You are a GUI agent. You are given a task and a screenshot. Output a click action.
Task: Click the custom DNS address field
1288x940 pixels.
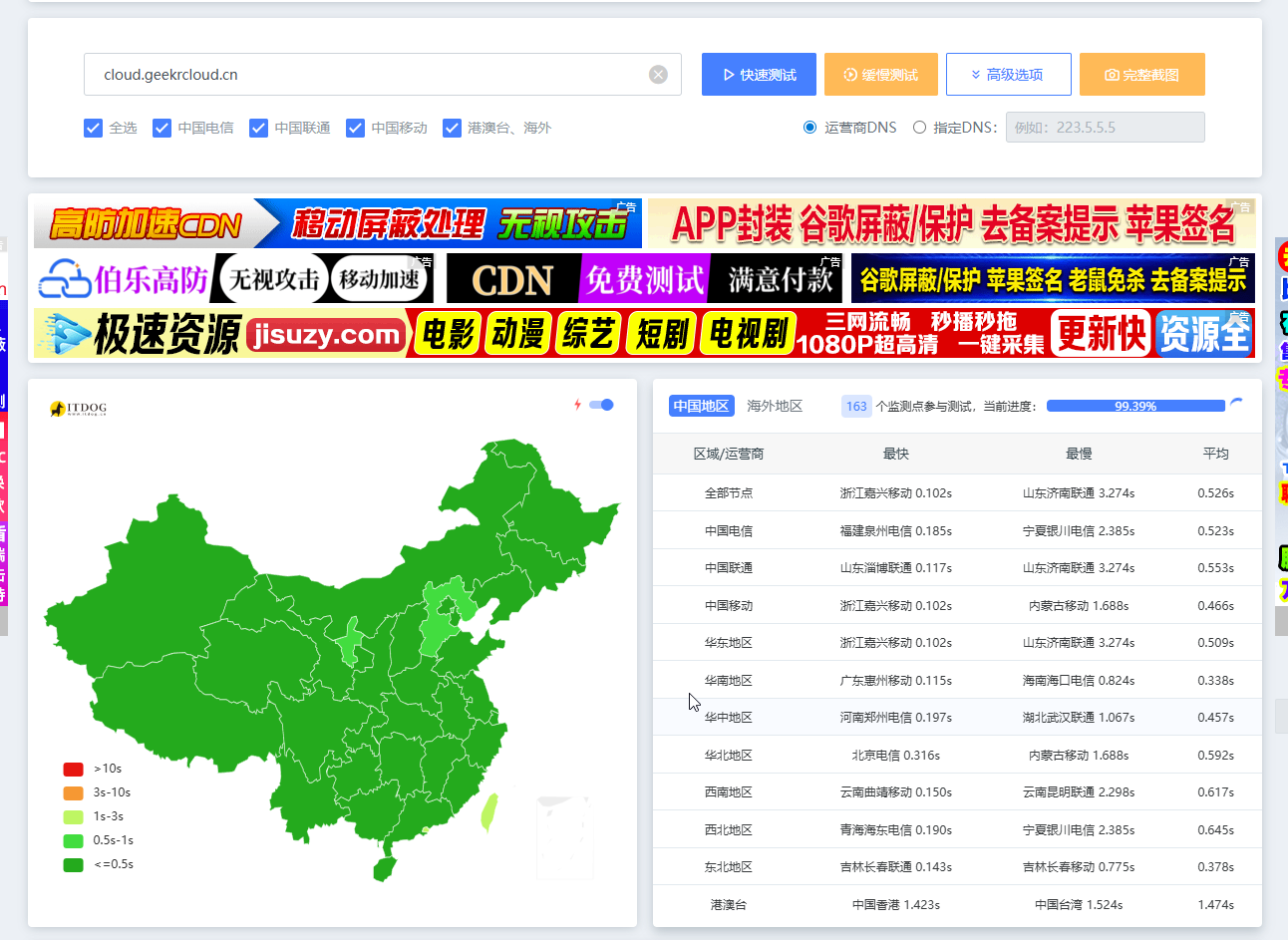1105,128
